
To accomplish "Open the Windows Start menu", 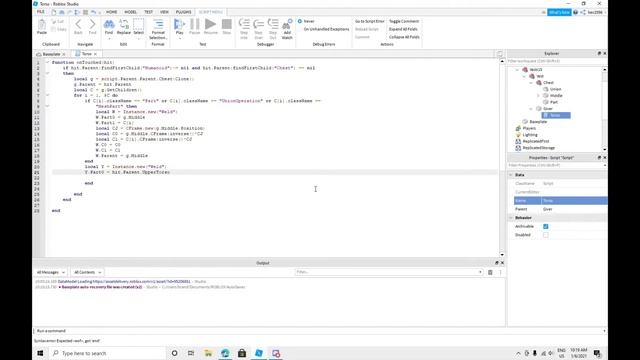I will (x=40, y=353).
